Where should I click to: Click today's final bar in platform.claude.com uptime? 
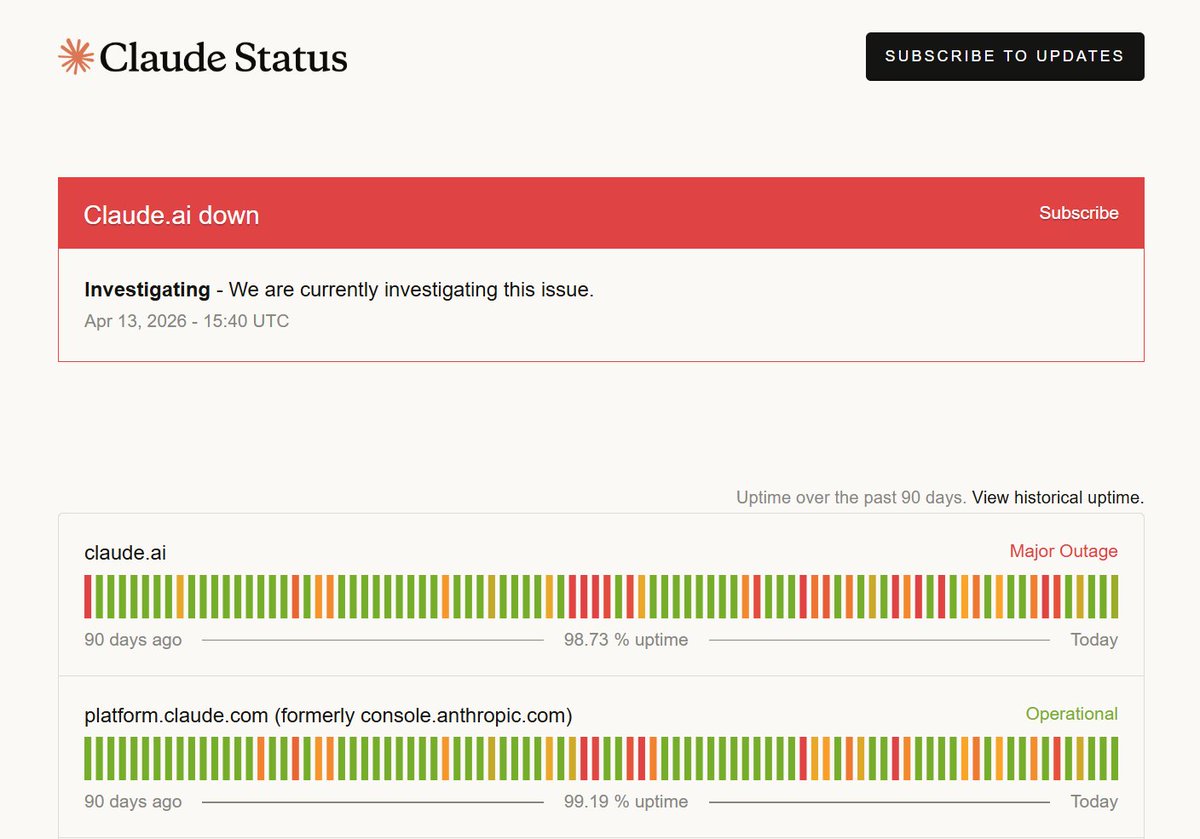point(1115,759)
